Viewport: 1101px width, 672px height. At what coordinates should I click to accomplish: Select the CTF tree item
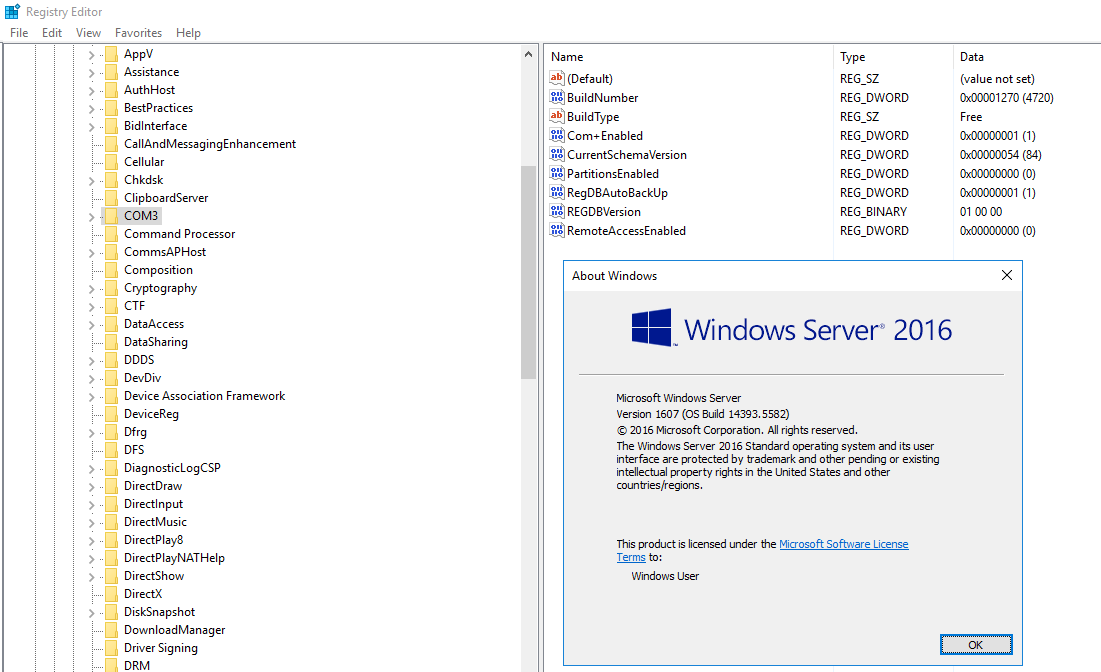134,305
